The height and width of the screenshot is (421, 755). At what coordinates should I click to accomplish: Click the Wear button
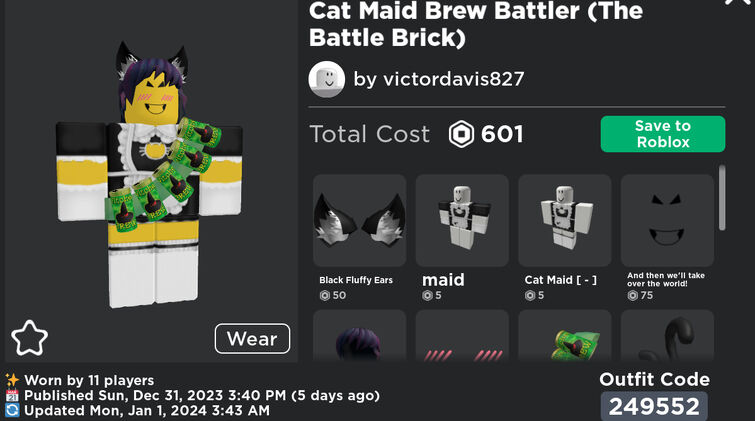click(x=252, y=339)
